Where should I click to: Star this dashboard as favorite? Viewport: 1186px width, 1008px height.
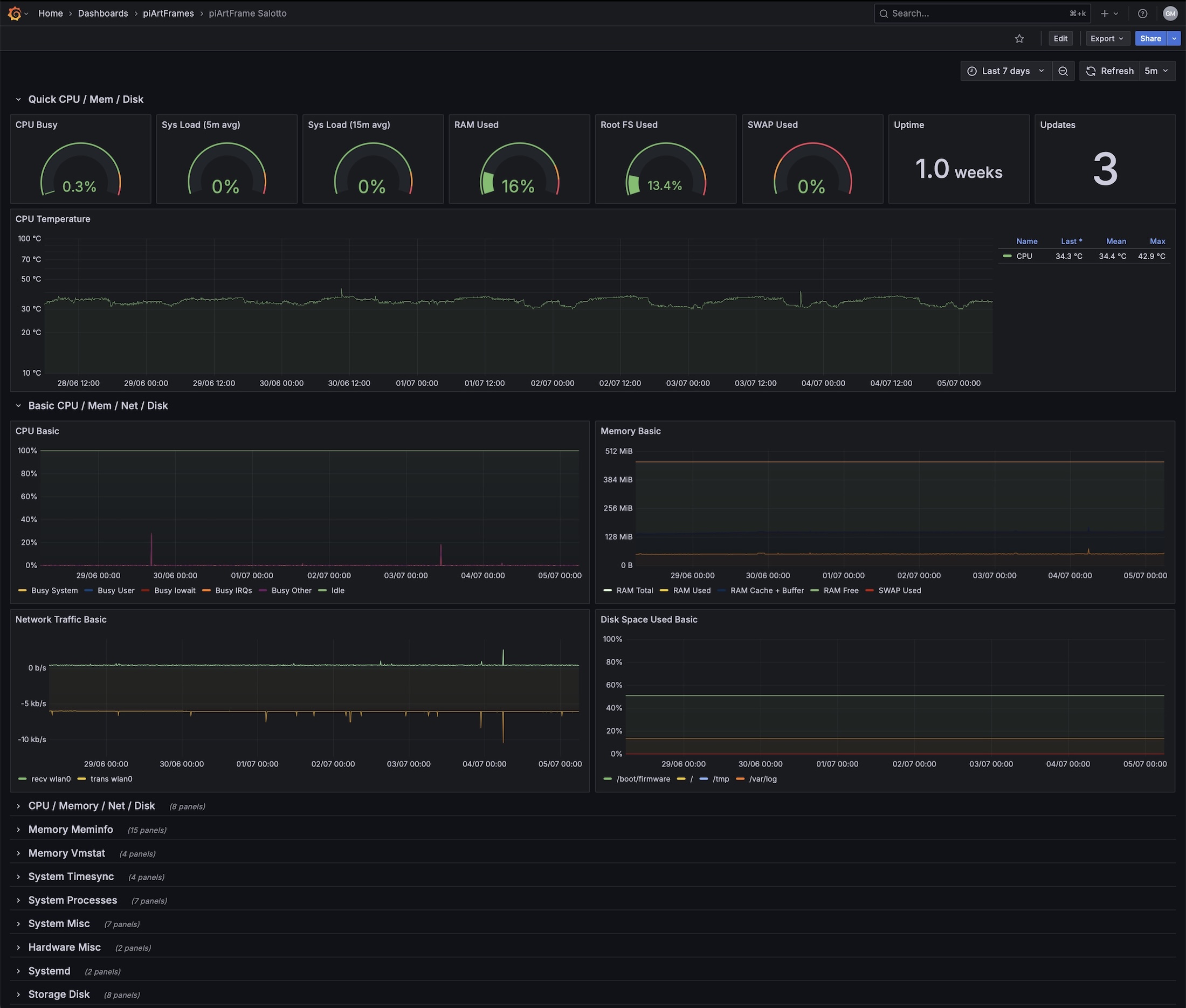click(x=1019, y=39)
